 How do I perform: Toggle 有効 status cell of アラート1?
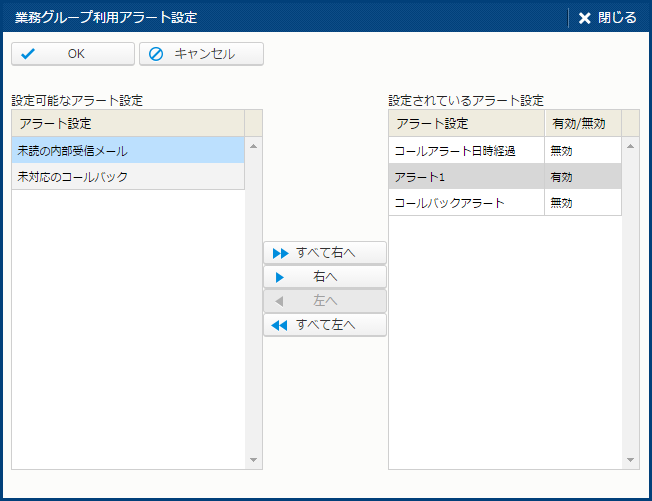[x=582, y=177]
